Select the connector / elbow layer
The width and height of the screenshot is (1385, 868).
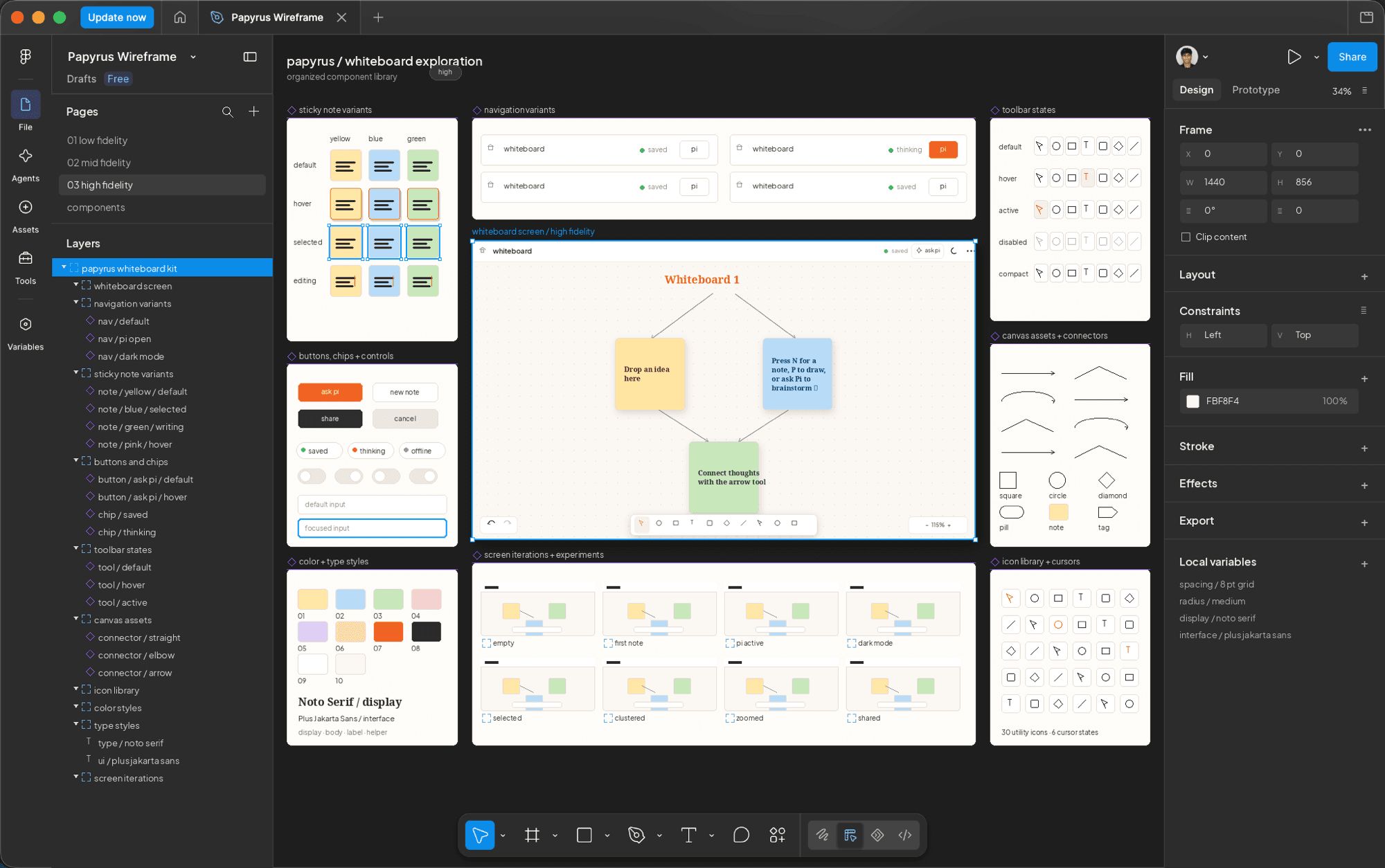tap(136, 655)
